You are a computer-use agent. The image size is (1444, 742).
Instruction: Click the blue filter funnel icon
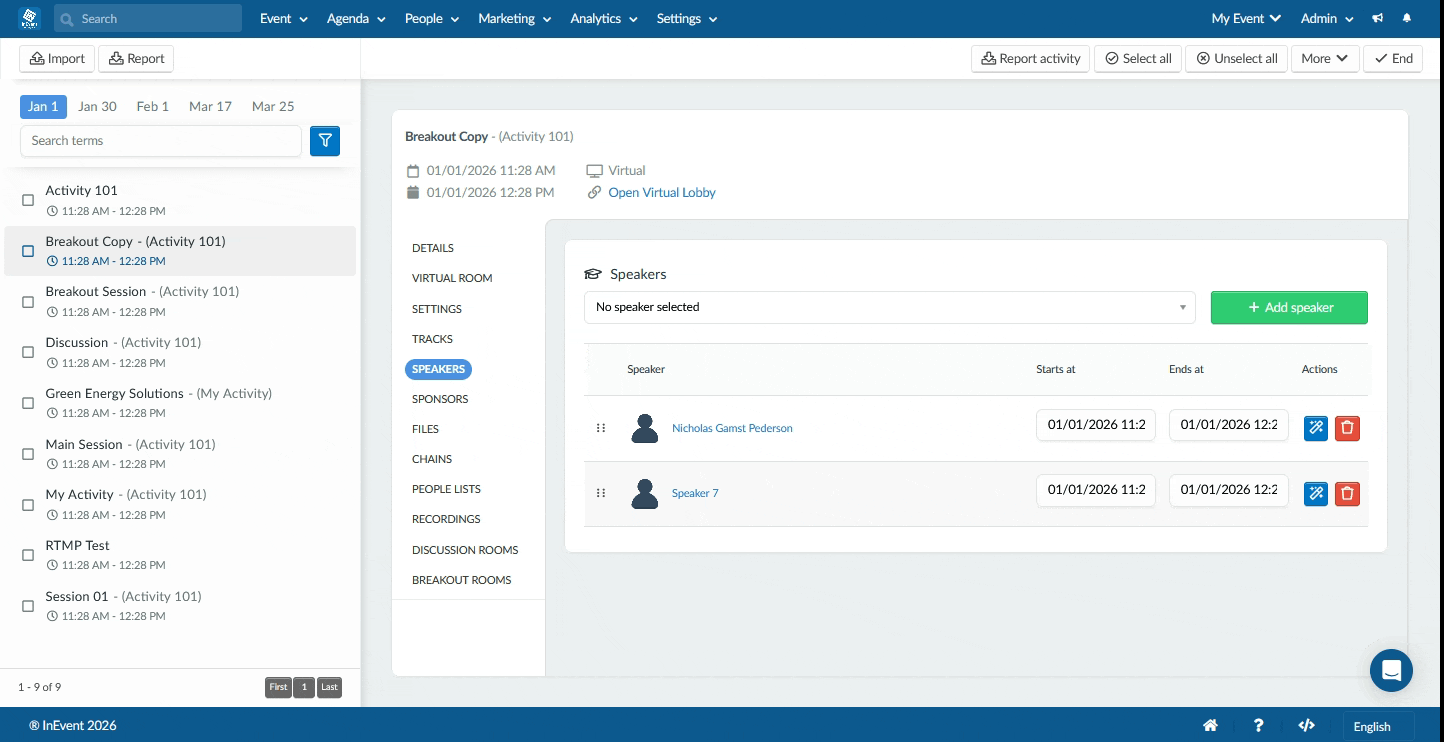325,141
